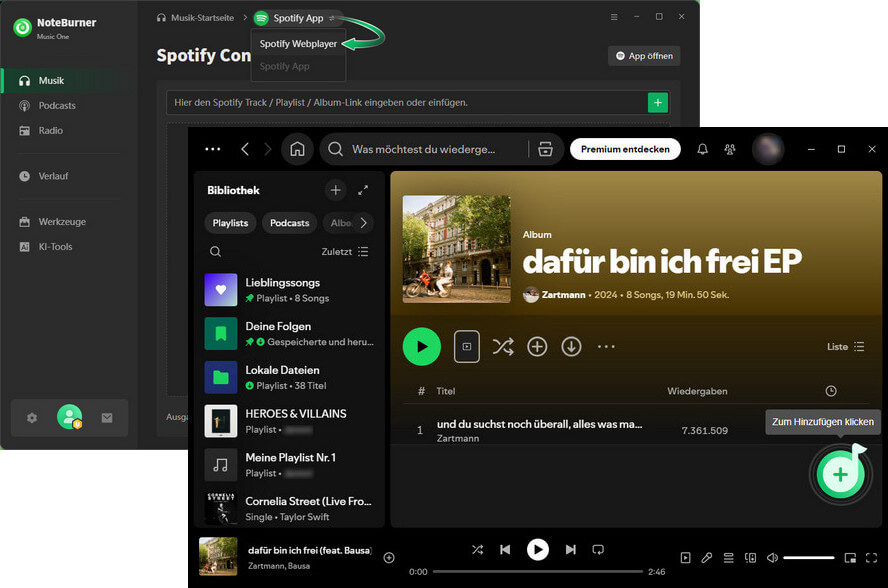Open the queue icon in player bar

[728, 558]
